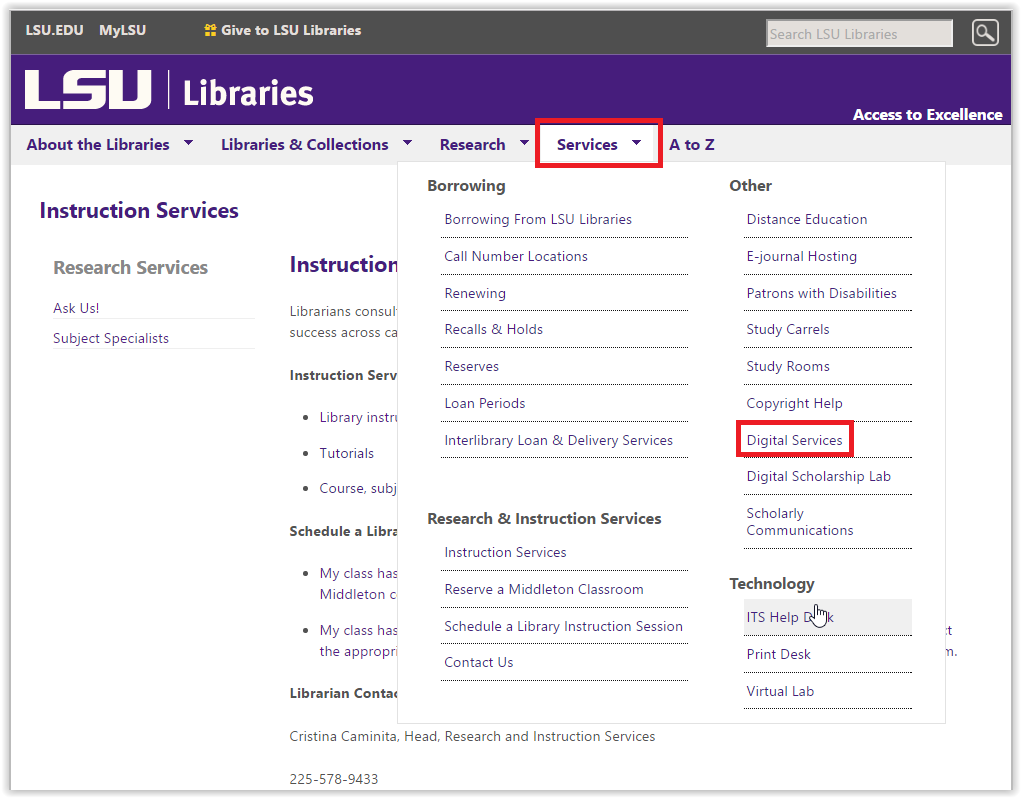This screenshot has width=1021, height=798.
Task: Click the phone number 225-578-9433
Action: 333,779
